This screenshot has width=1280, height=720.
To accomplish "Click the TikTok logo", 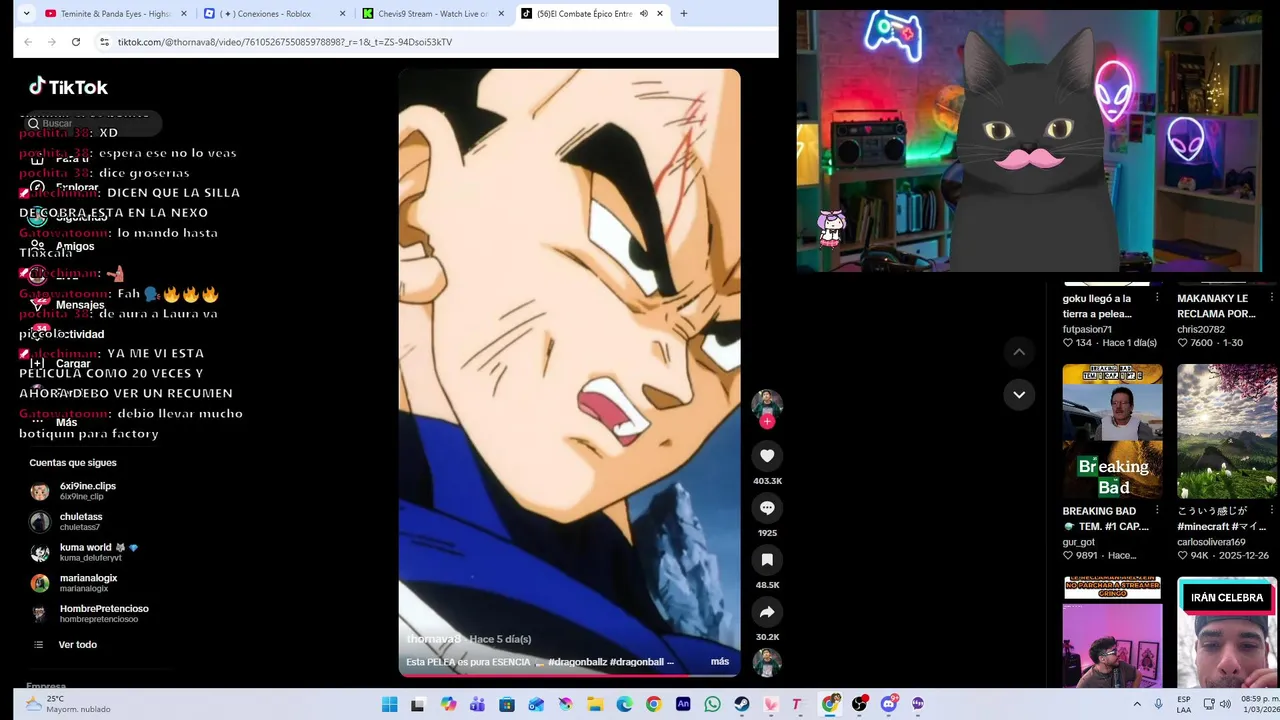I will pos(68,87).
